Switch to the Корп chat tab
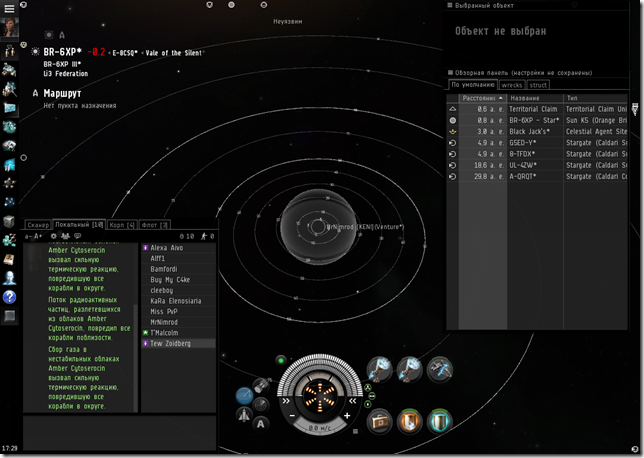 point(122,225)
